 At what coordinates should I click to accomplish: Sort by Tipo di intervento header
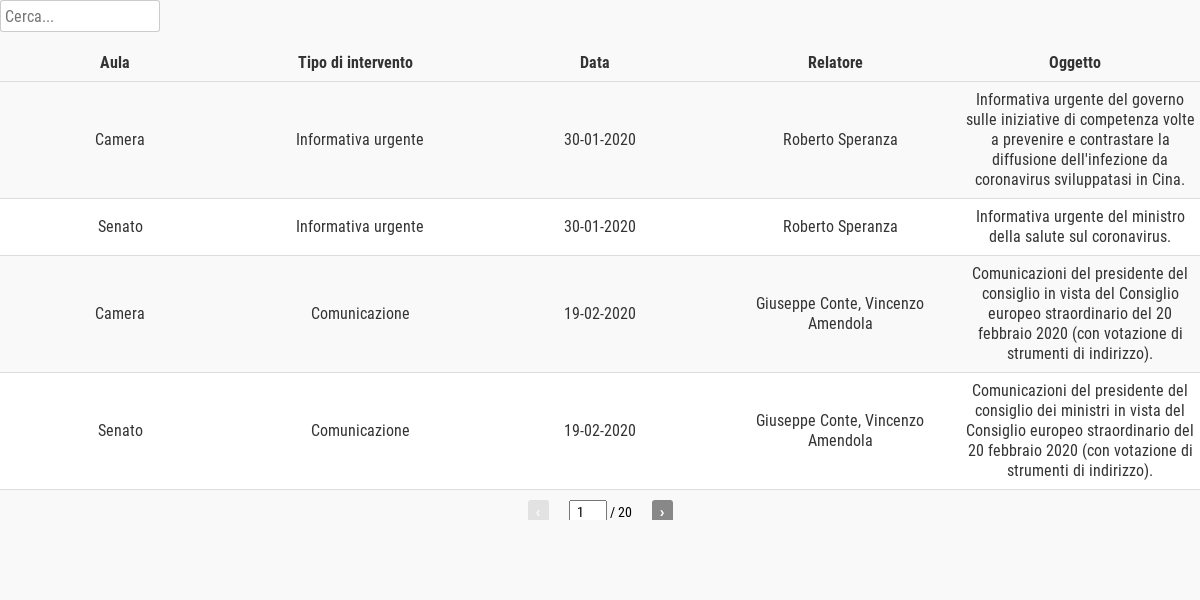click(x=355, y=62)
